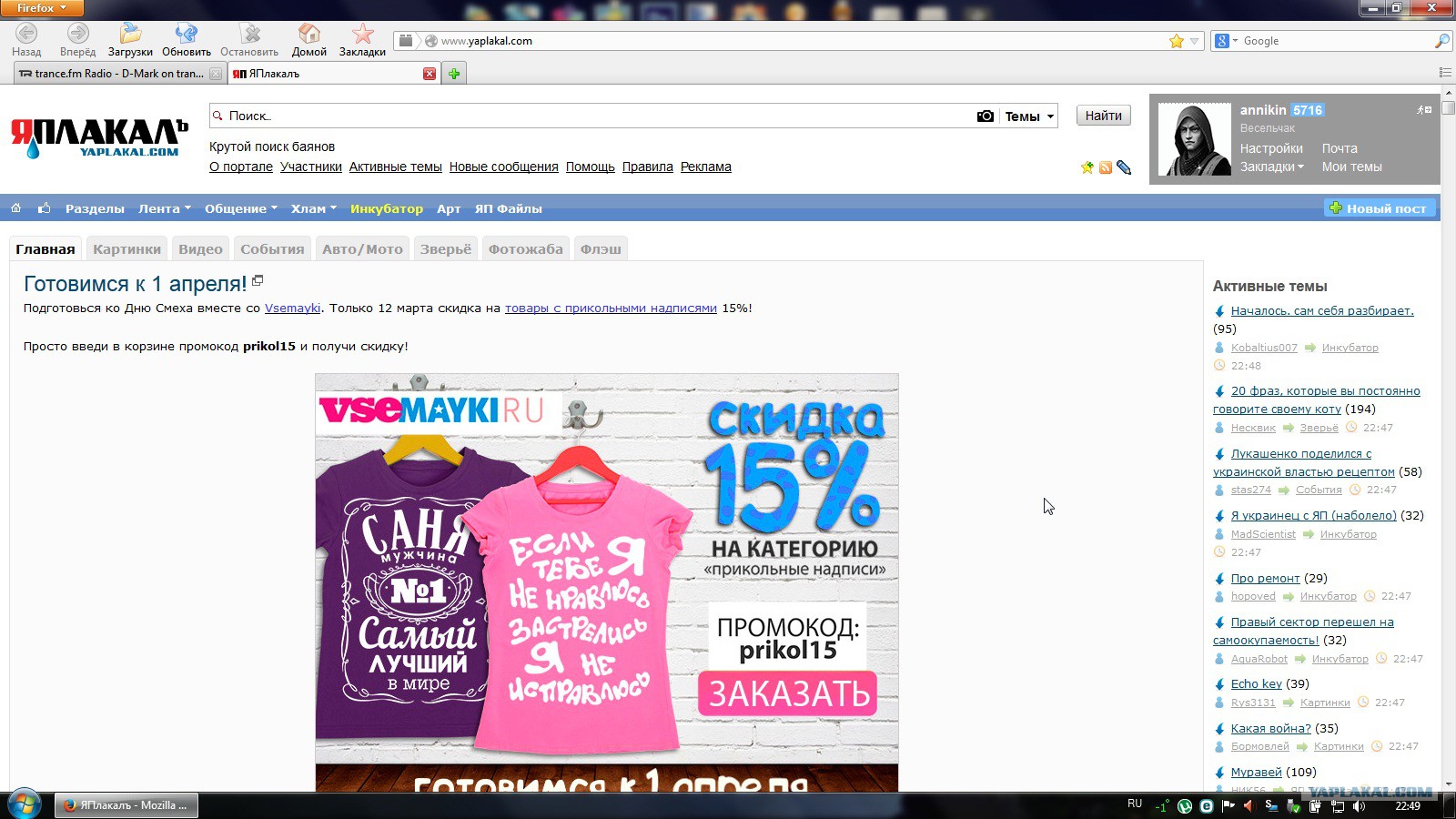Viewport: 1456px width, 819px height.
Task: Open the Лента dropdown menu
Action: pos(164,208)
